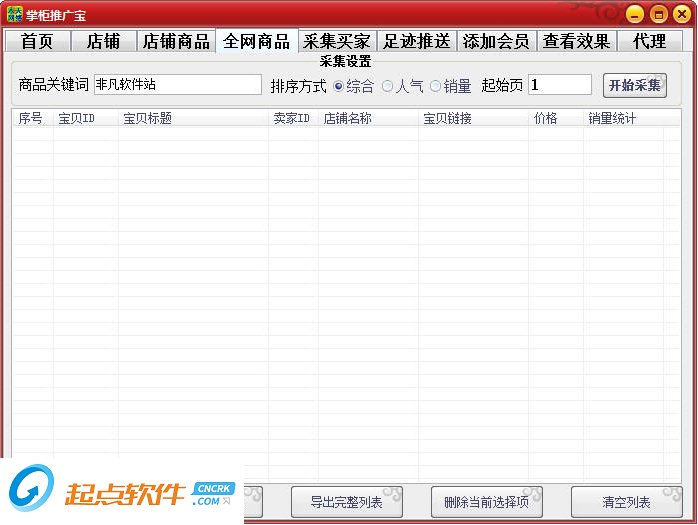Viewport: 698px width, 525px height.
Task: Click the 商品关键词 input field
Action: [x=178, y=85]
